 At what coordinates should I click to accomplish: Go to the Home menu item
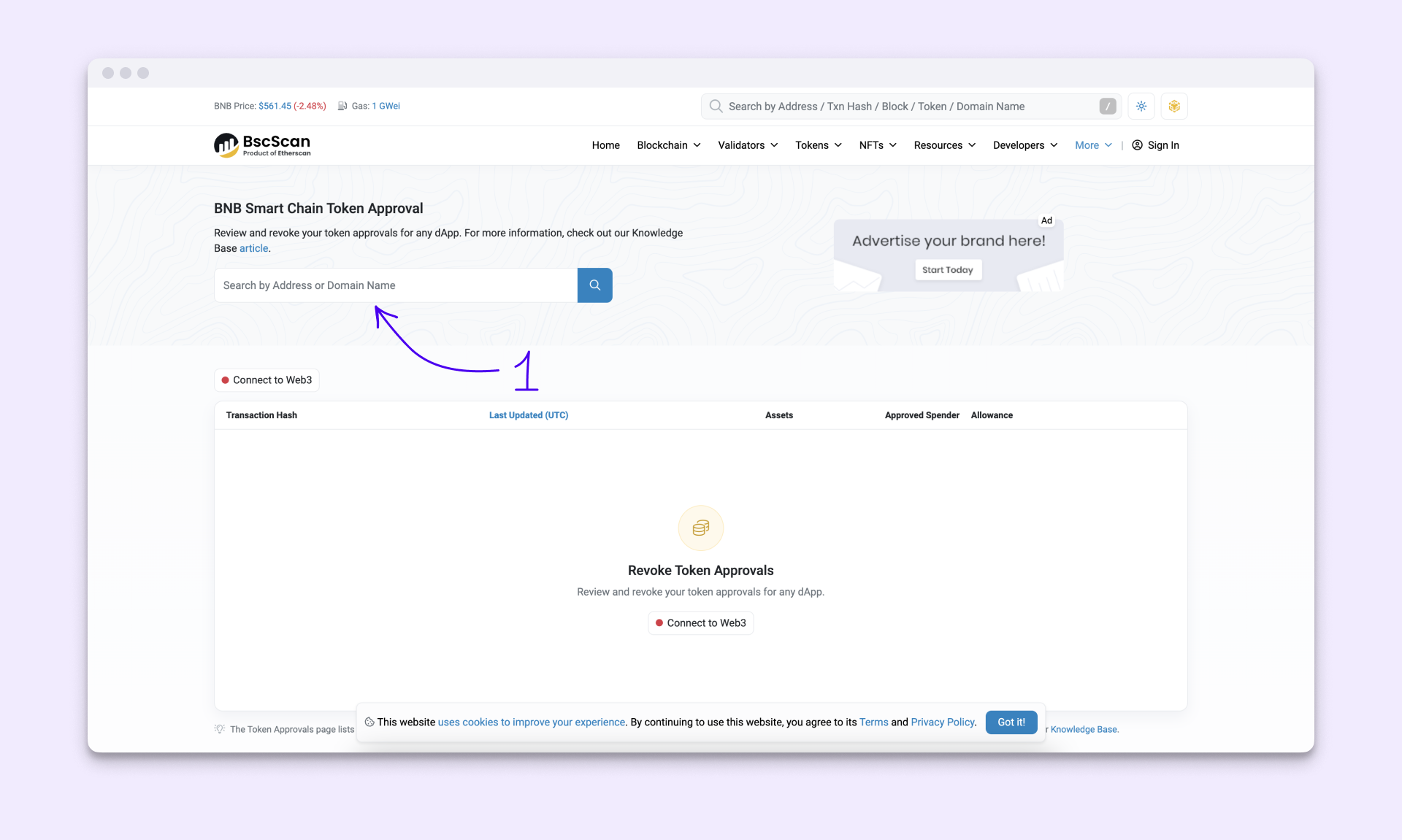[x=605, y=145]
